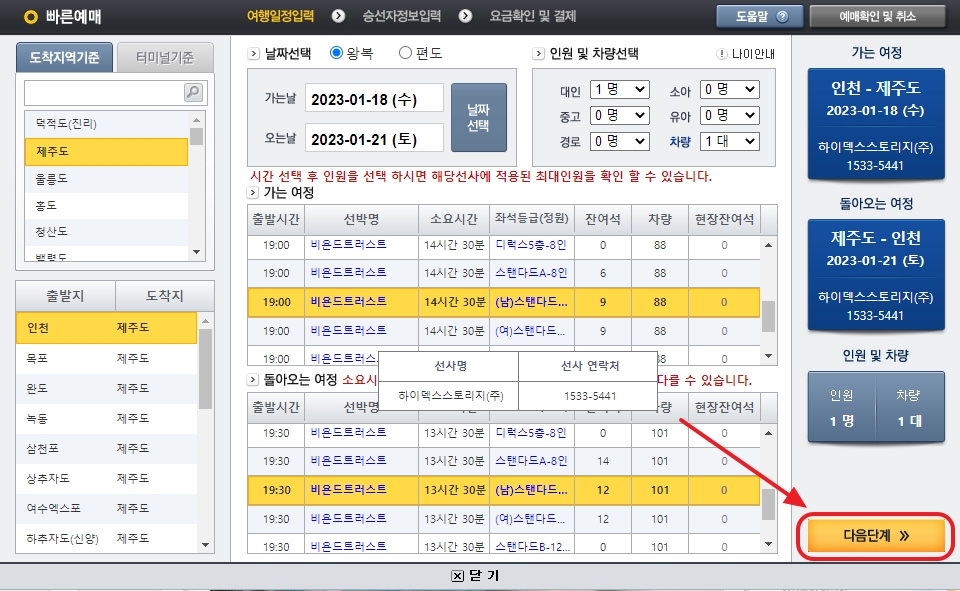Select the 하추자도(신양) to 제주도 route row
Viewport: 960px width, 591px height.
pos(107,538)
